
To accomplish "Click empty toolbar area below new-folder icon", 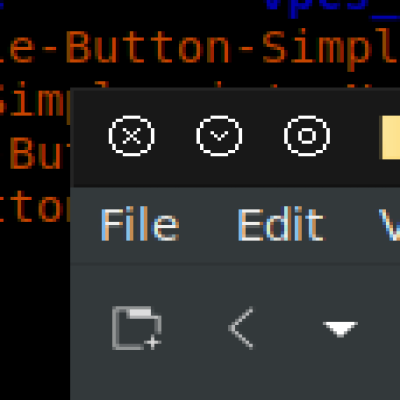I will 137,375.
